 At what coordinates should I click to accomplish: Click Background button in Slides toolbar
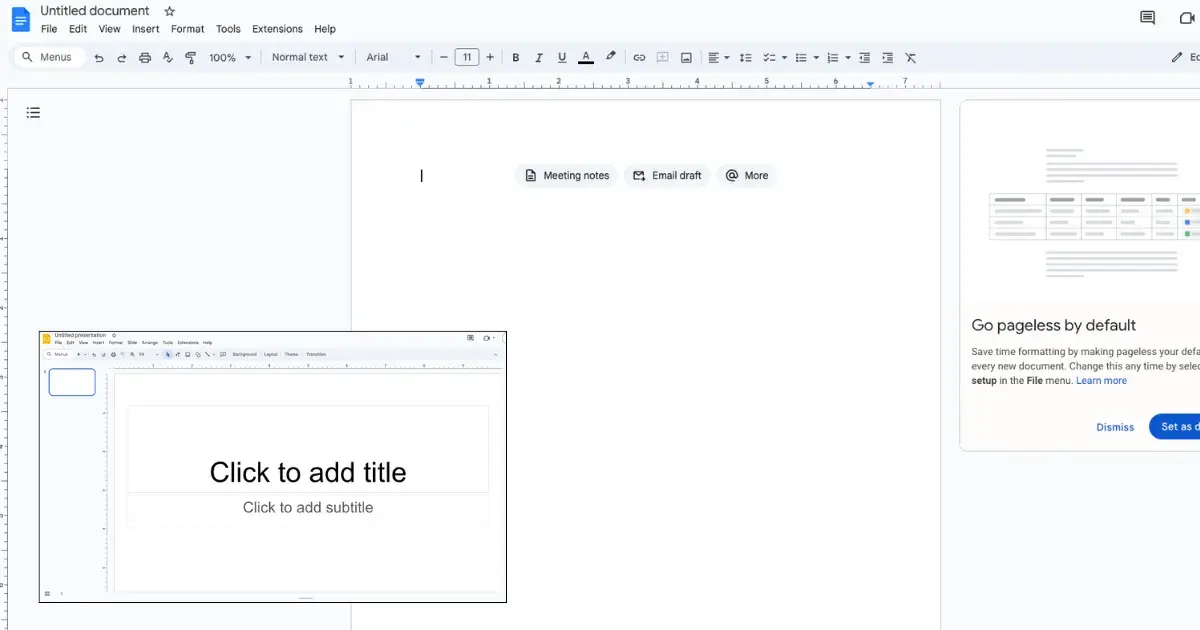tap(245, 354)
